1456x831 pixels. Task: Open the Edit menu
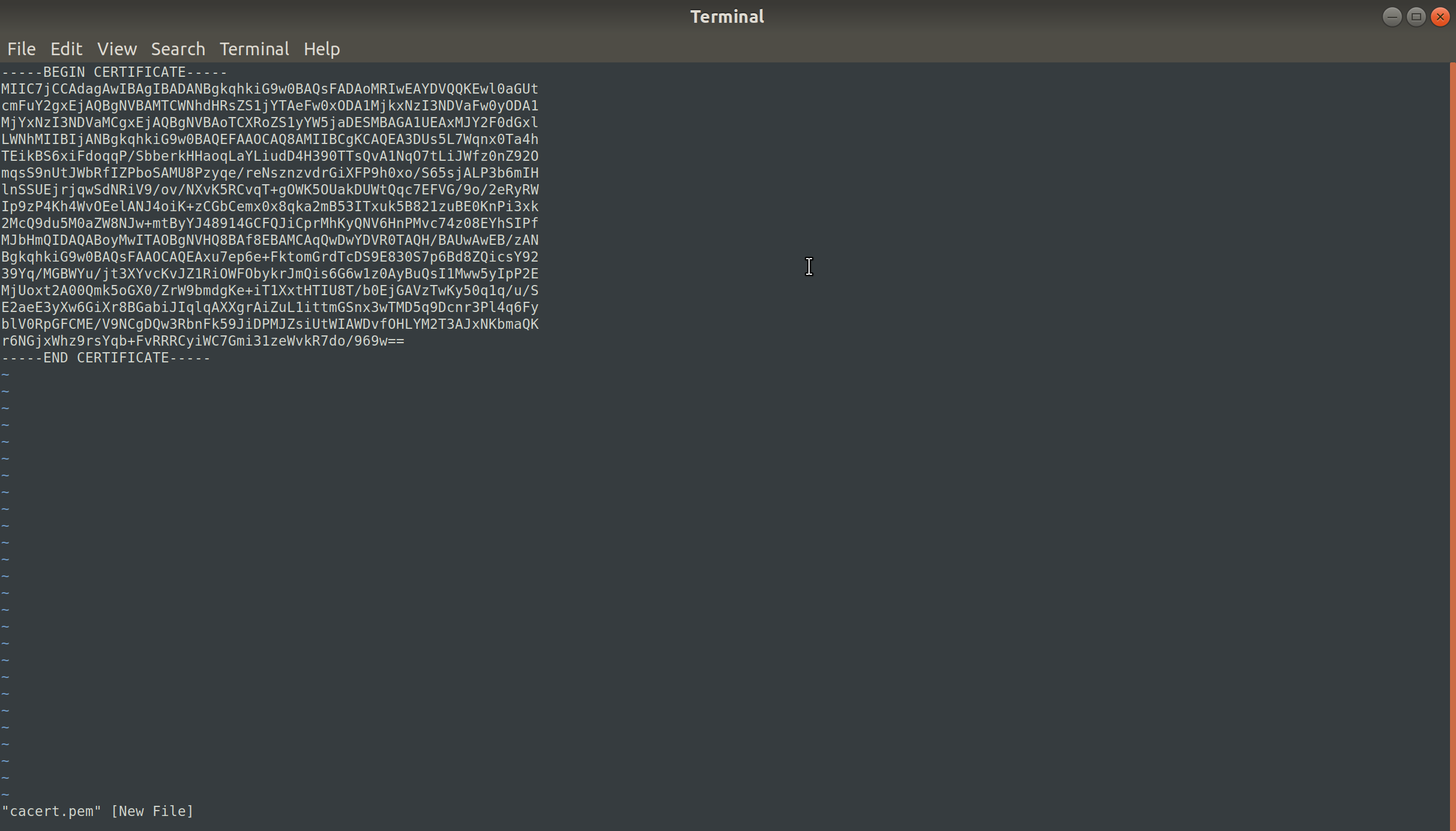(66, 49)
